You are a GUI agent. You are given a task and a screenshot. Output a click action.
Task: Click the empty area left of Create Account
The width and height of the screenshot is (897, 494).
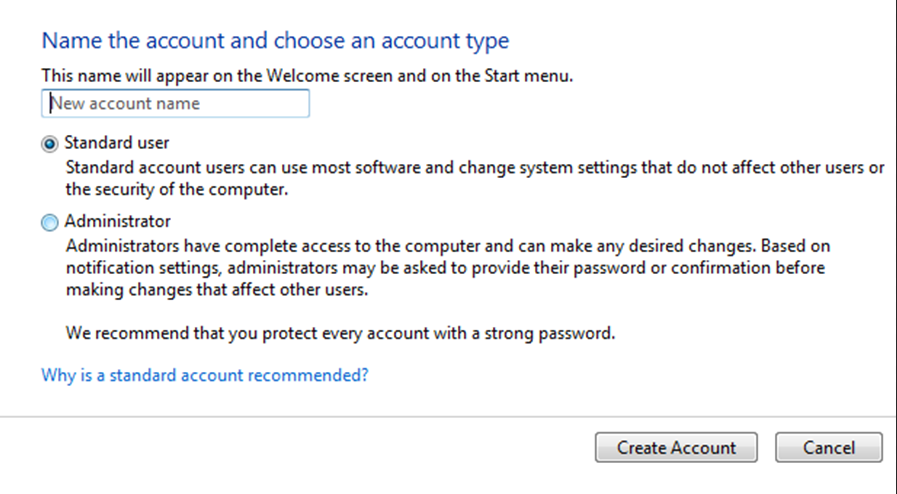point(300,448)
